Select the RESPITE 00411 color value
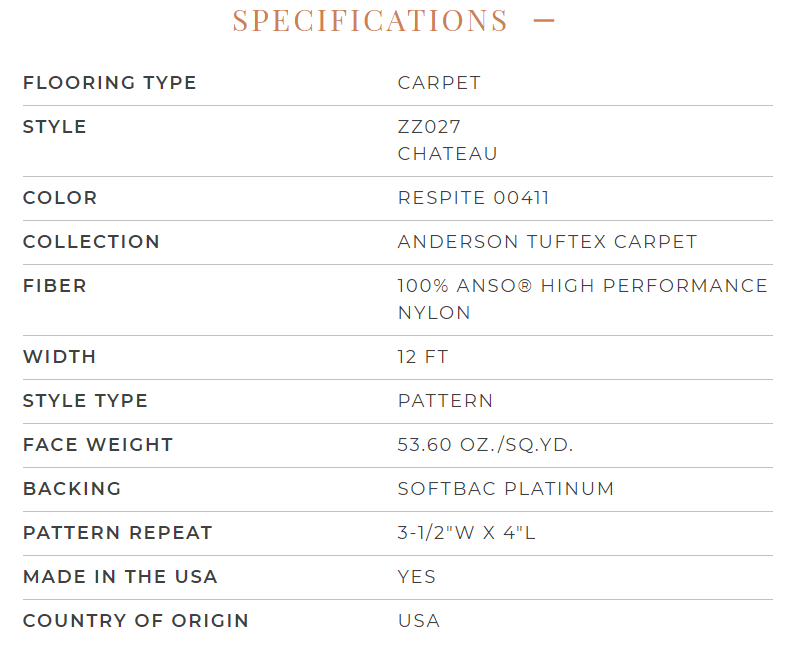Screen dimensions: 801x671 (x=474, y=198)
